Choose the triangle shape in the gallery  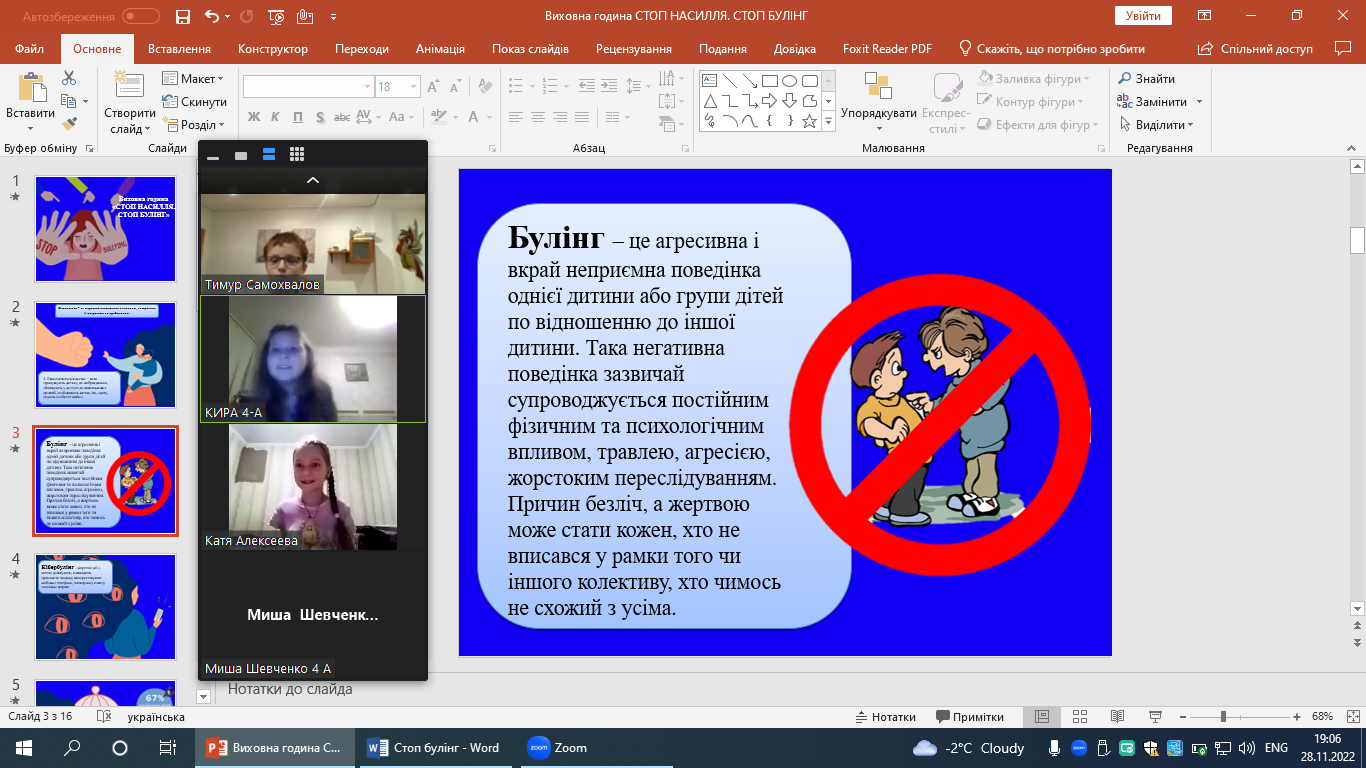[709, 101]
